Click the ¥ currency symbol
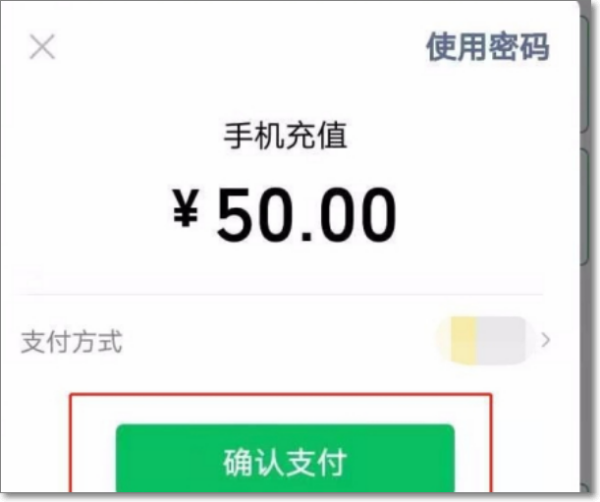The image size is (600, 502). [x=185, y=209]
